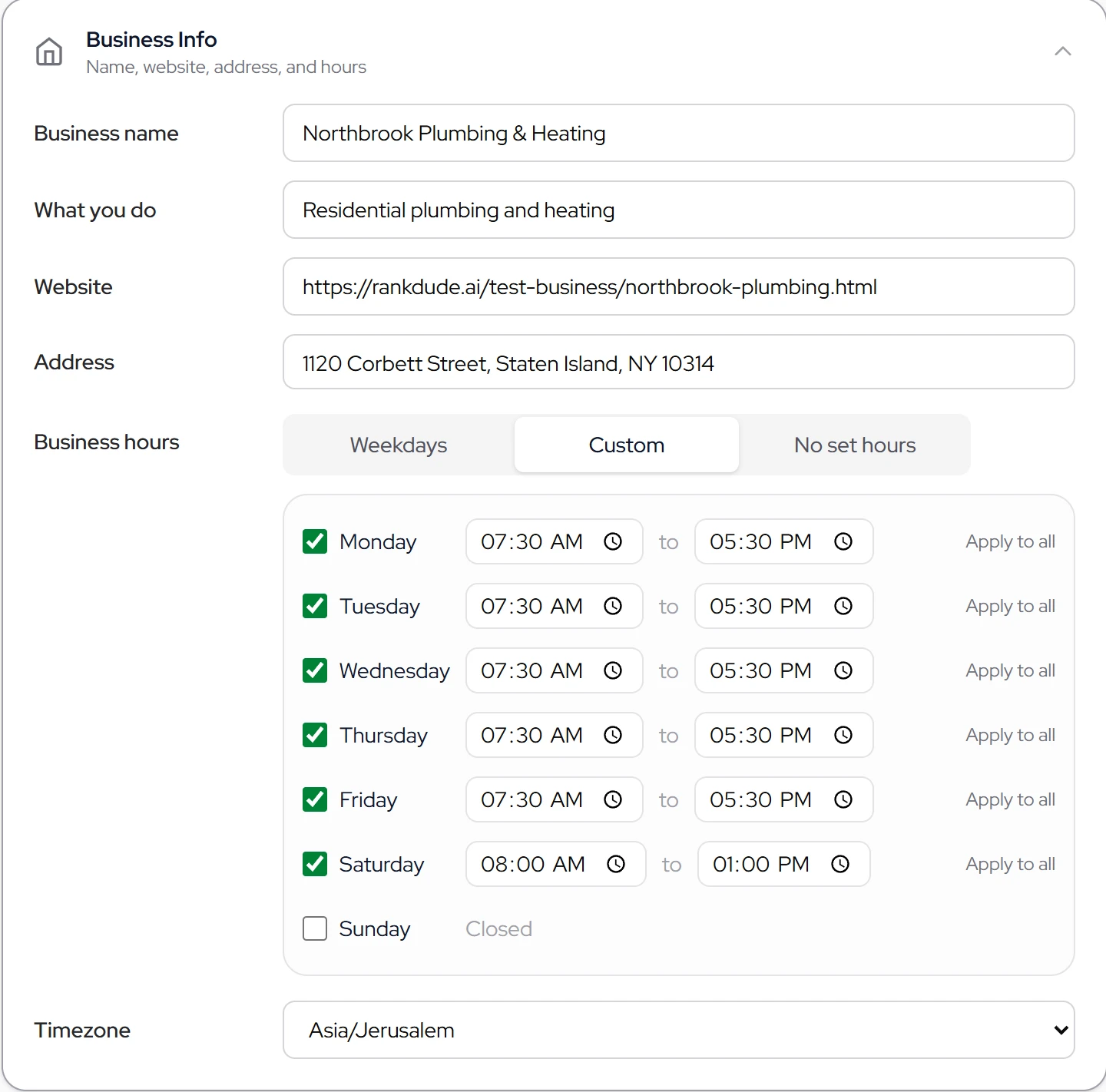Screen dimensions: 1106x1092
Task: Uncheck the Saturday checkbox
Action: [x=315, y=864]
